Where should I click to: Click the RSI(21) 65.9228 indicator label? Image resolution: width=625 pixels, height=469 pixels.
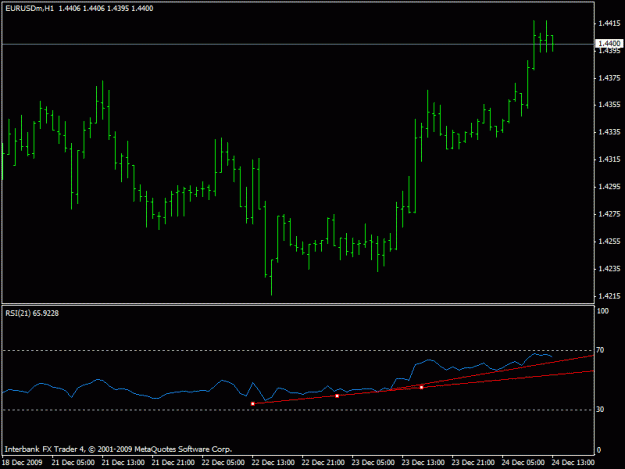point(32,313)
